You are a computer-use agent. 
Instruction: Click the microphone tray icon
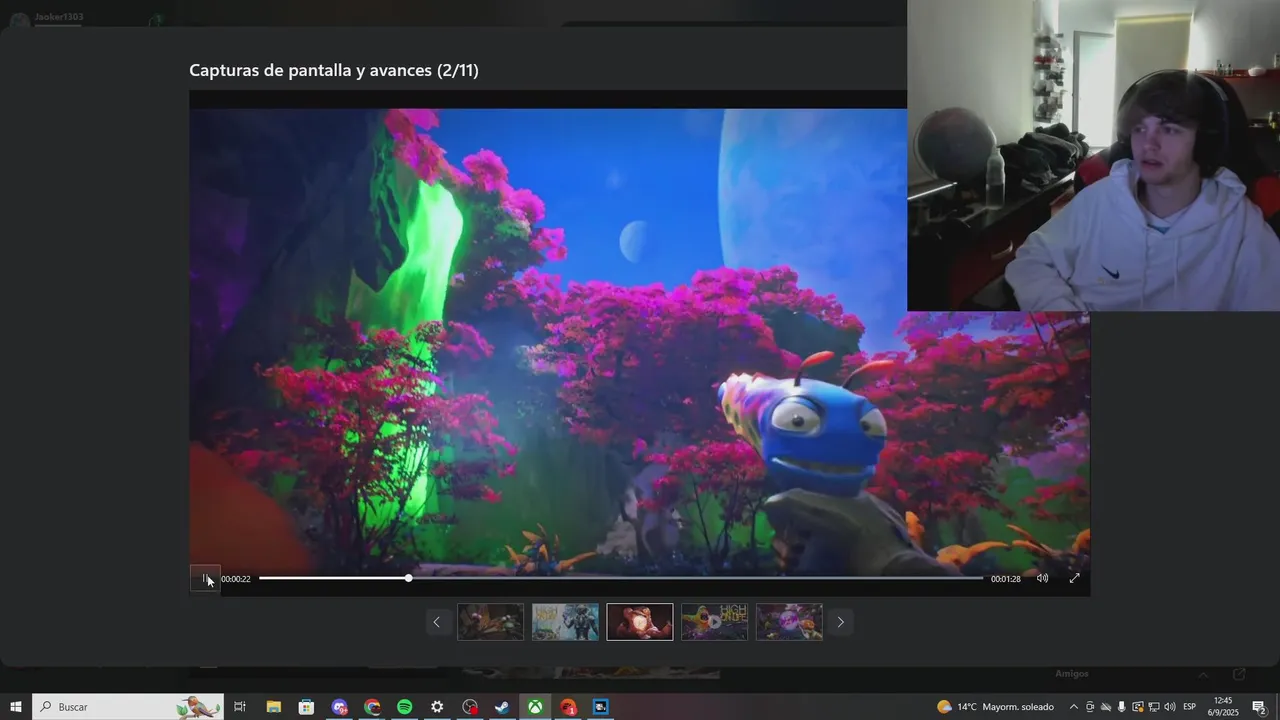tap(1122, 707)
